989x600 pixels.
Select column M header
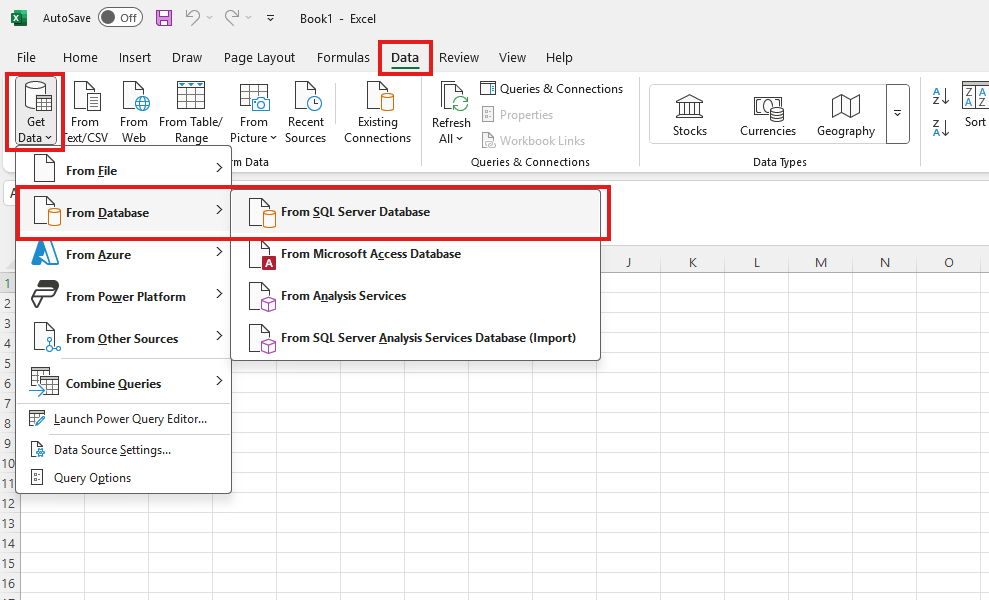[x=821, y=262]
